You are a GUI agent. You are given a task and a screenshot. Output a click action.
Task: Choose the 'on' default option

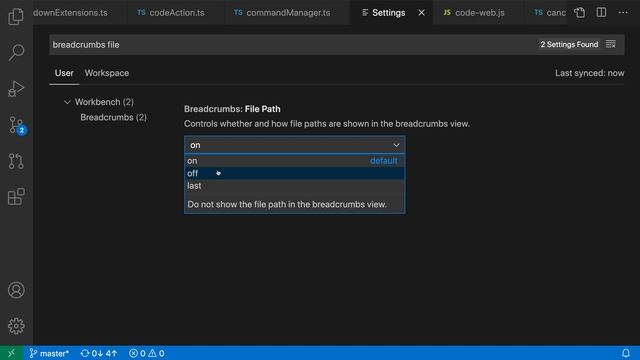295,161
